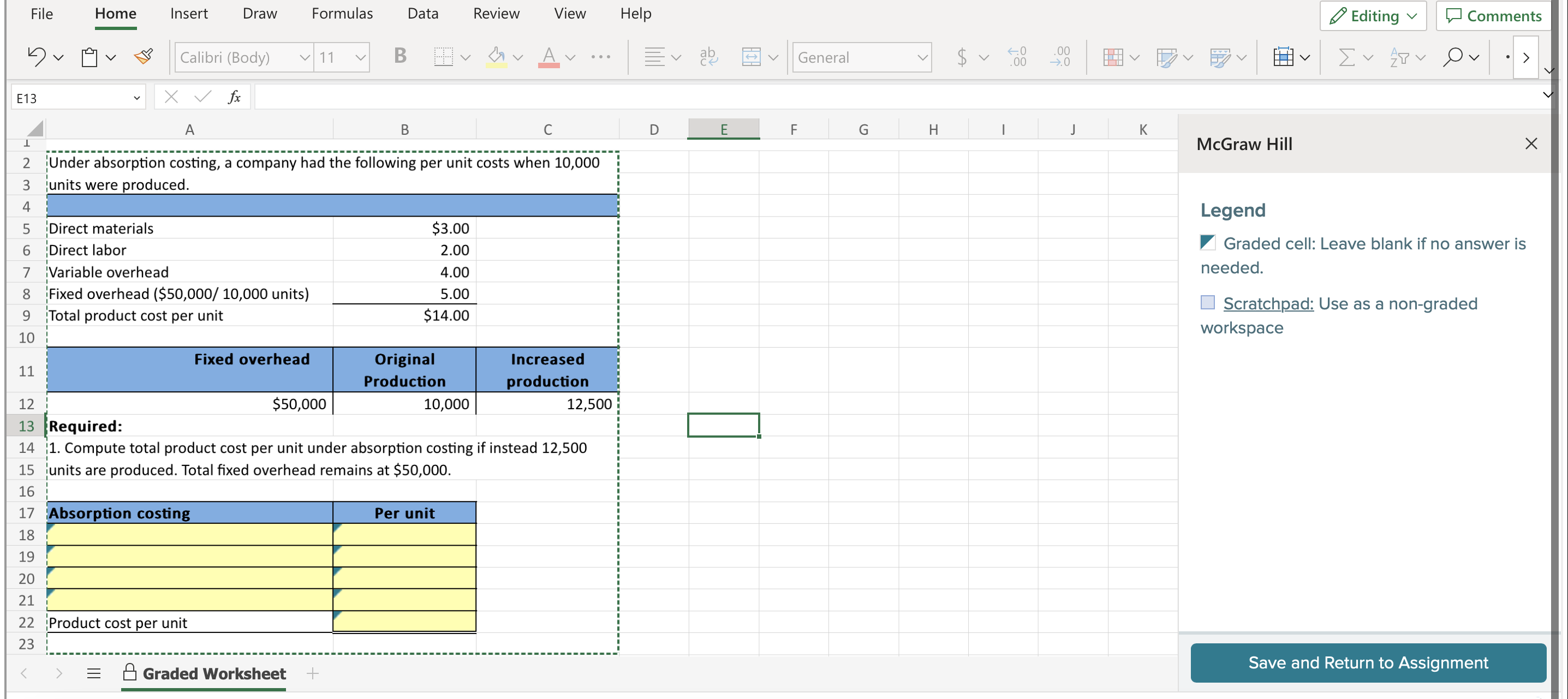The image size is (1568, 699).
Task: Click the Merge cells icon
Action: tap(751, 57)
